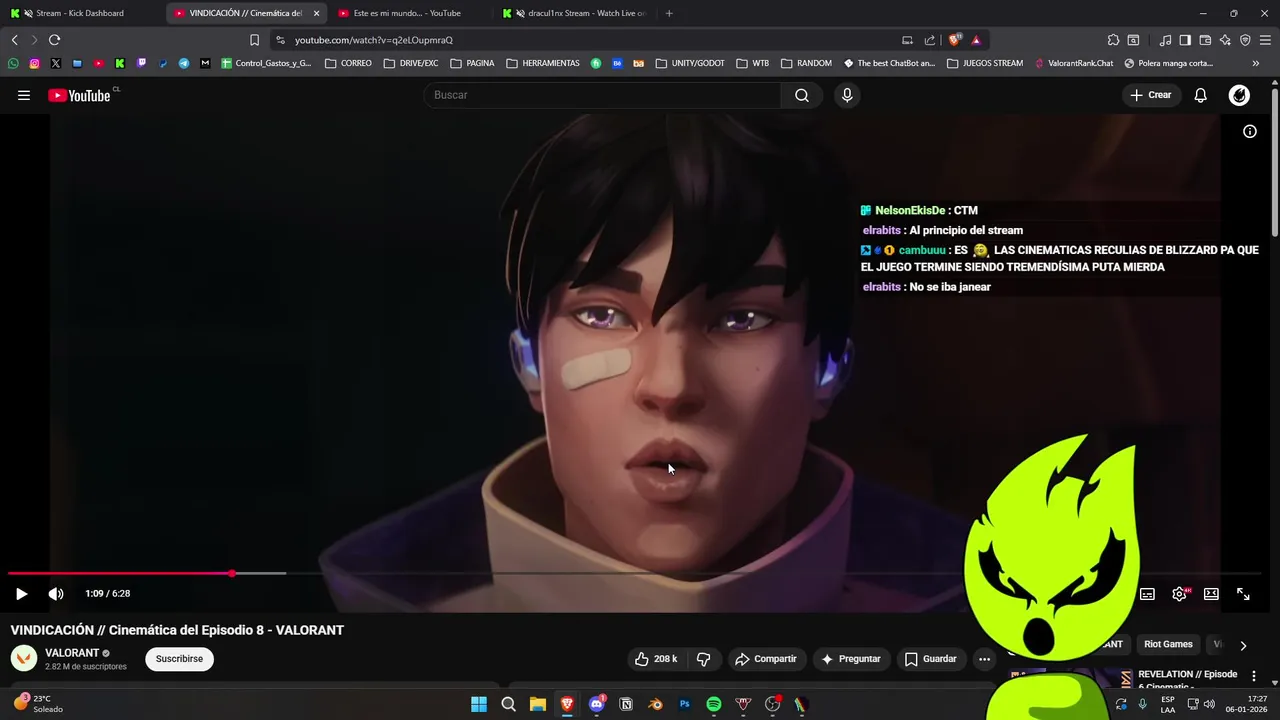
Task: Open the YouTube guide hamburger menu
Action: click(x=24, y=95)
